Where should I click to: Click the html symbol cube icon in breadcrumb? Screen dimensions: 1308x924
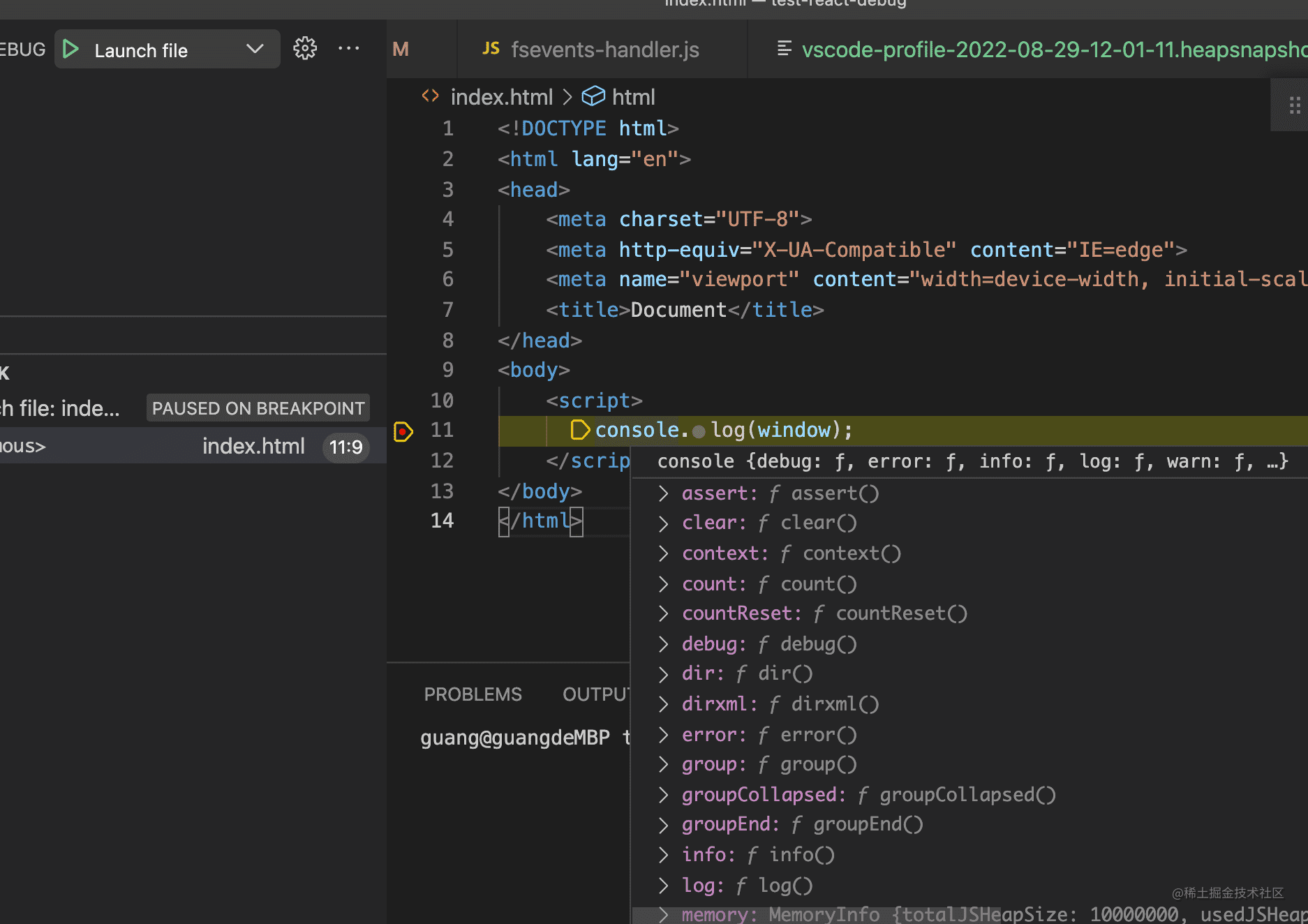point(593,96)
